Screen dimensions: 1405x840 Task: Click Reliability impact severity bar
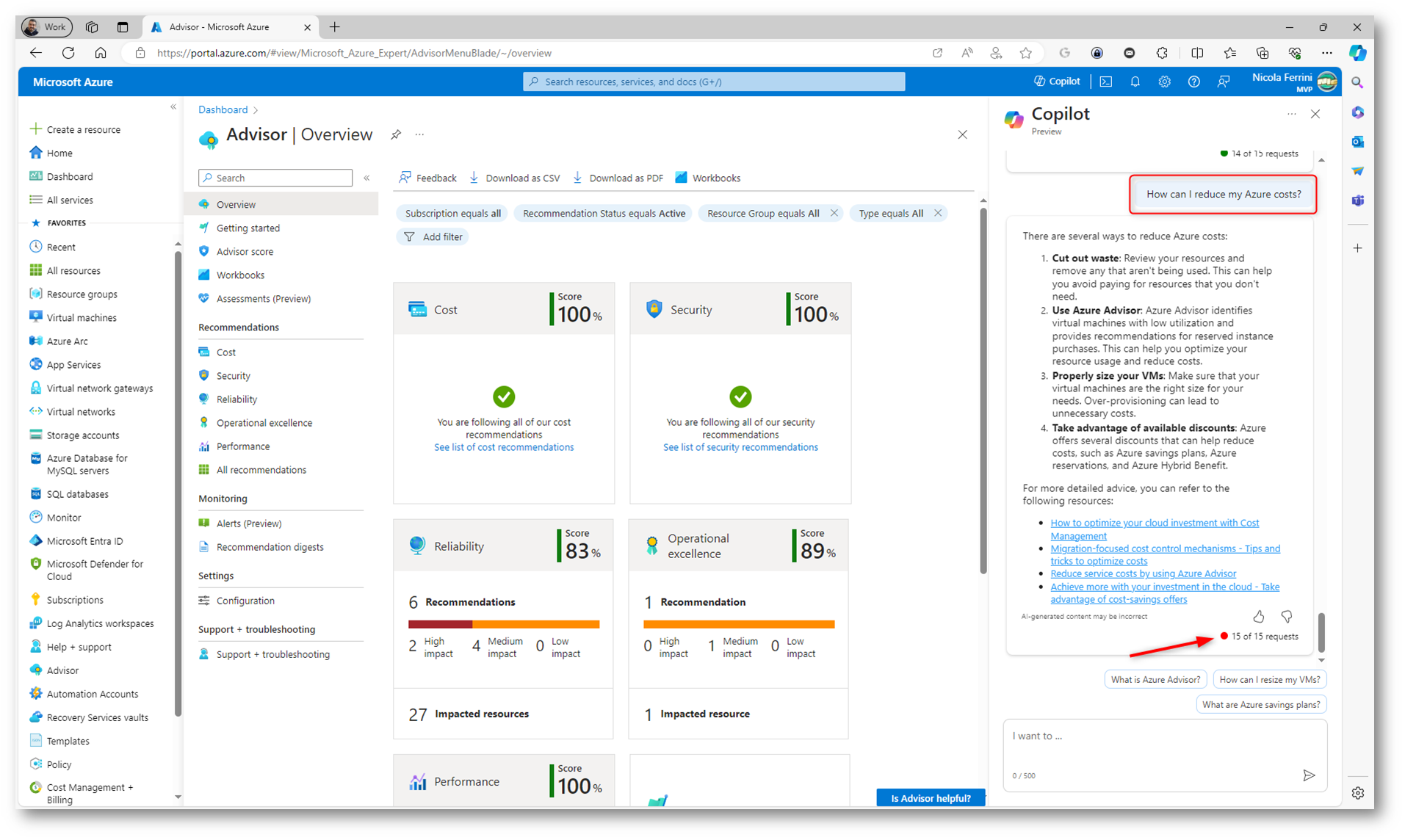coord(504,624)
